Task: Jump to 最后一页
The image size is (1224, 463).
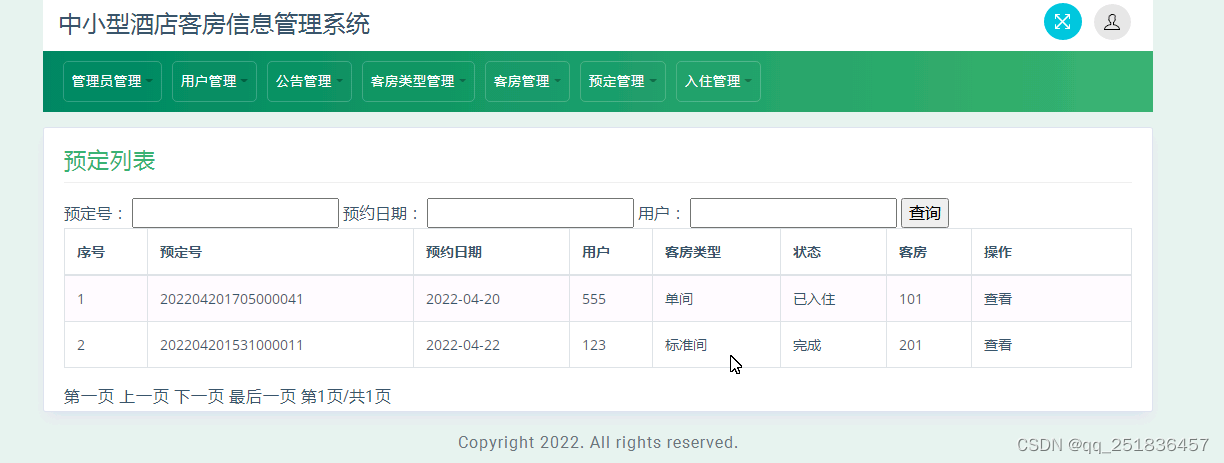Action: 262,397
